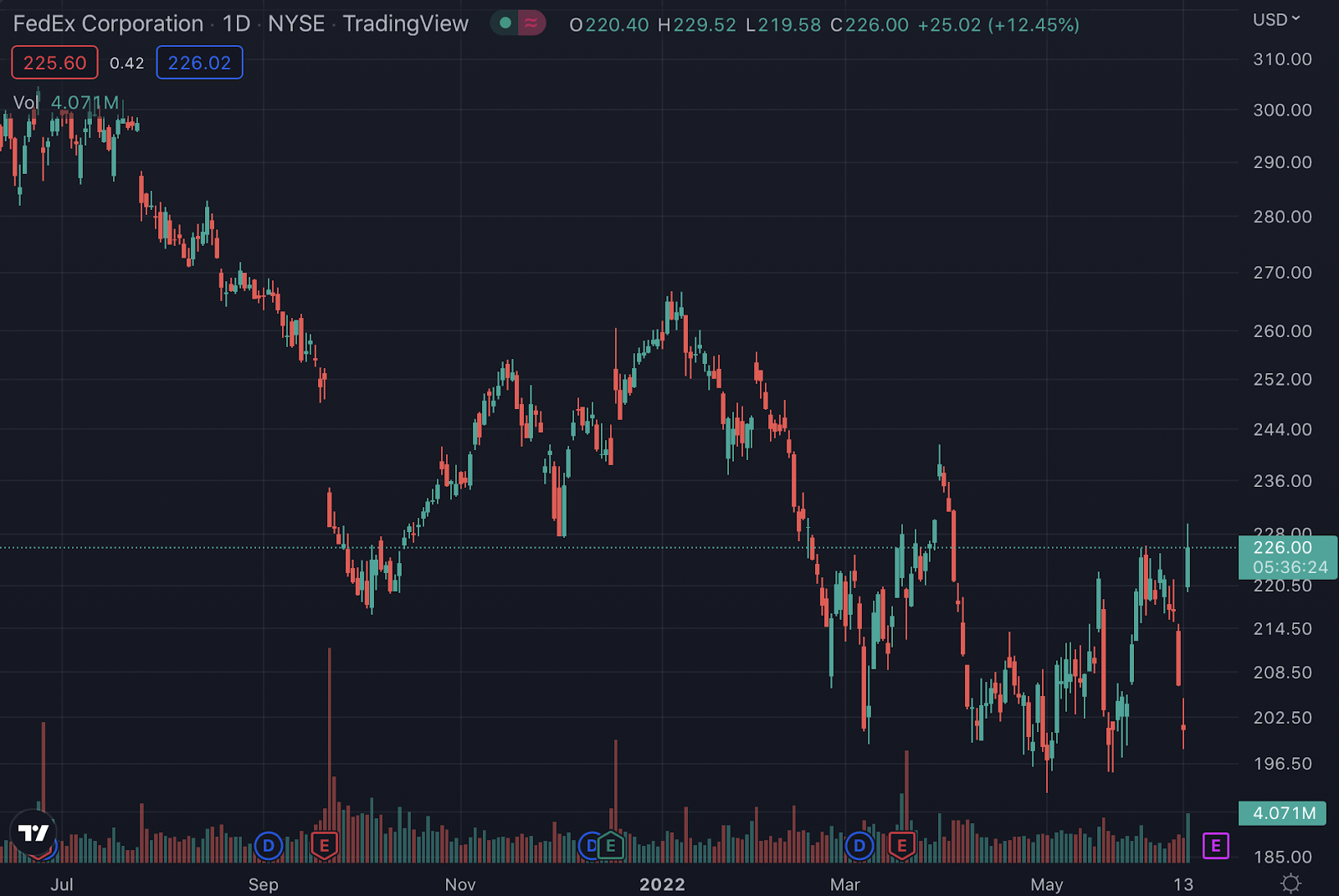Screen dimensions: 1339x896
Task: Click the green earnings E marker before 2022
Action: coord(611,846)
